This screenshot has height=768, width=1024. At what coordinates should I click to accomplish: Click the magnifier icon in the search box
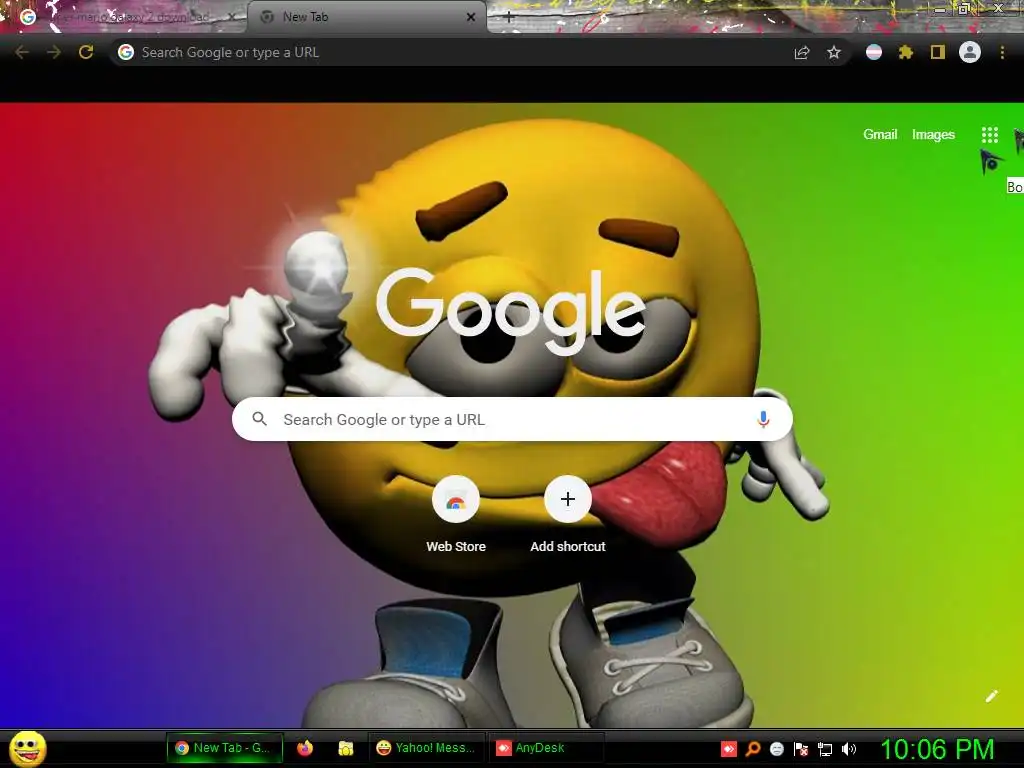click(259, 419)
